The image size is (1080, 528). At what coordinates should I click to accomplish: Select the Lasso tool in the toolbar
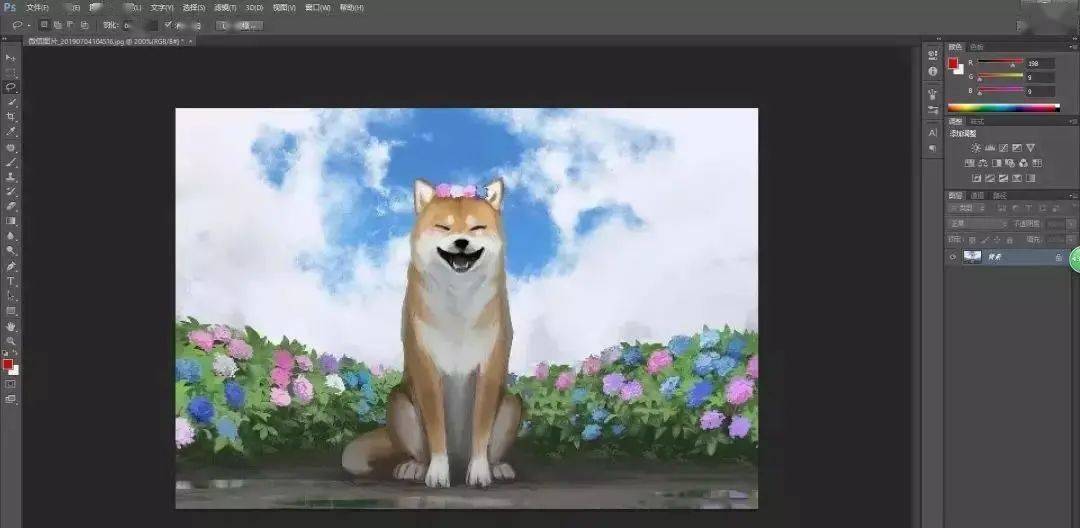point(12,87)
